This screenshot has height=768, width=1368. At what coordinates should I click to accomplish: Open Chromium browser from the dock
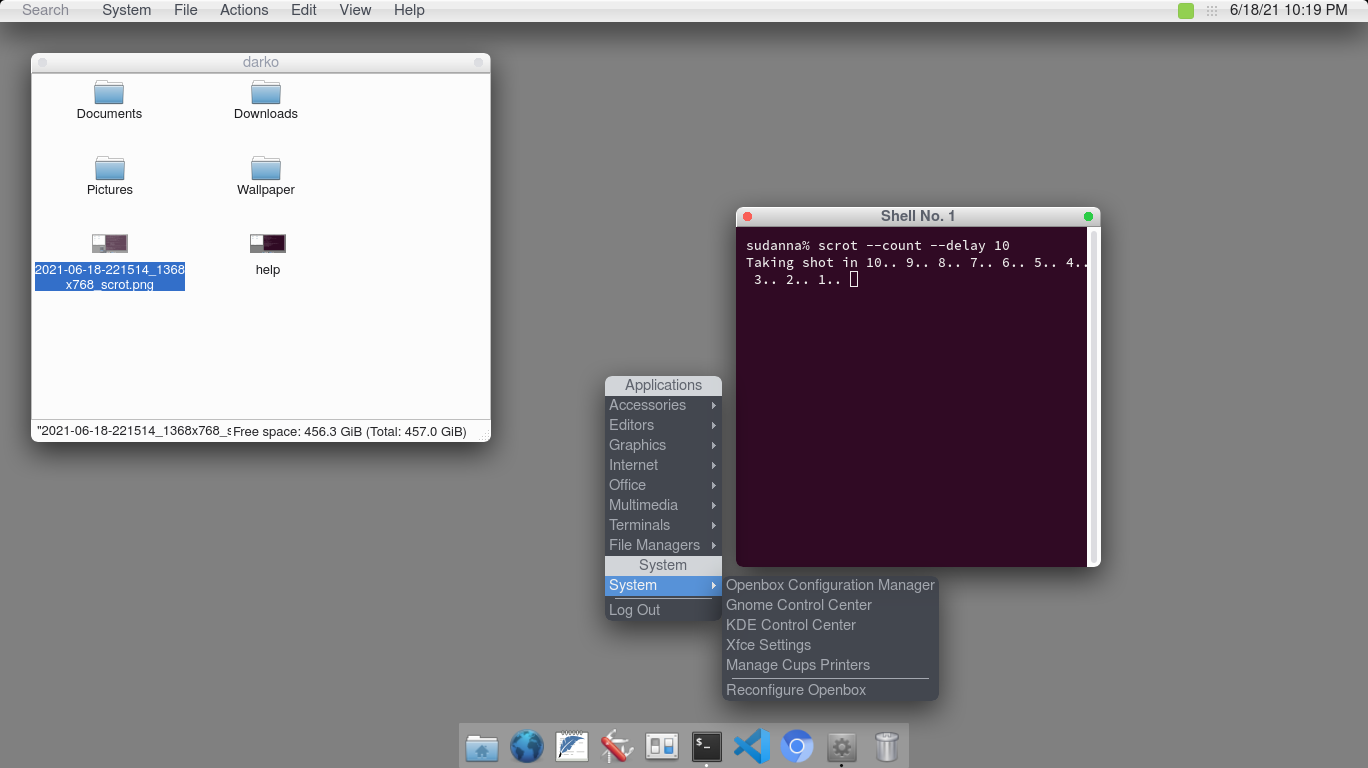click(796, 746)
